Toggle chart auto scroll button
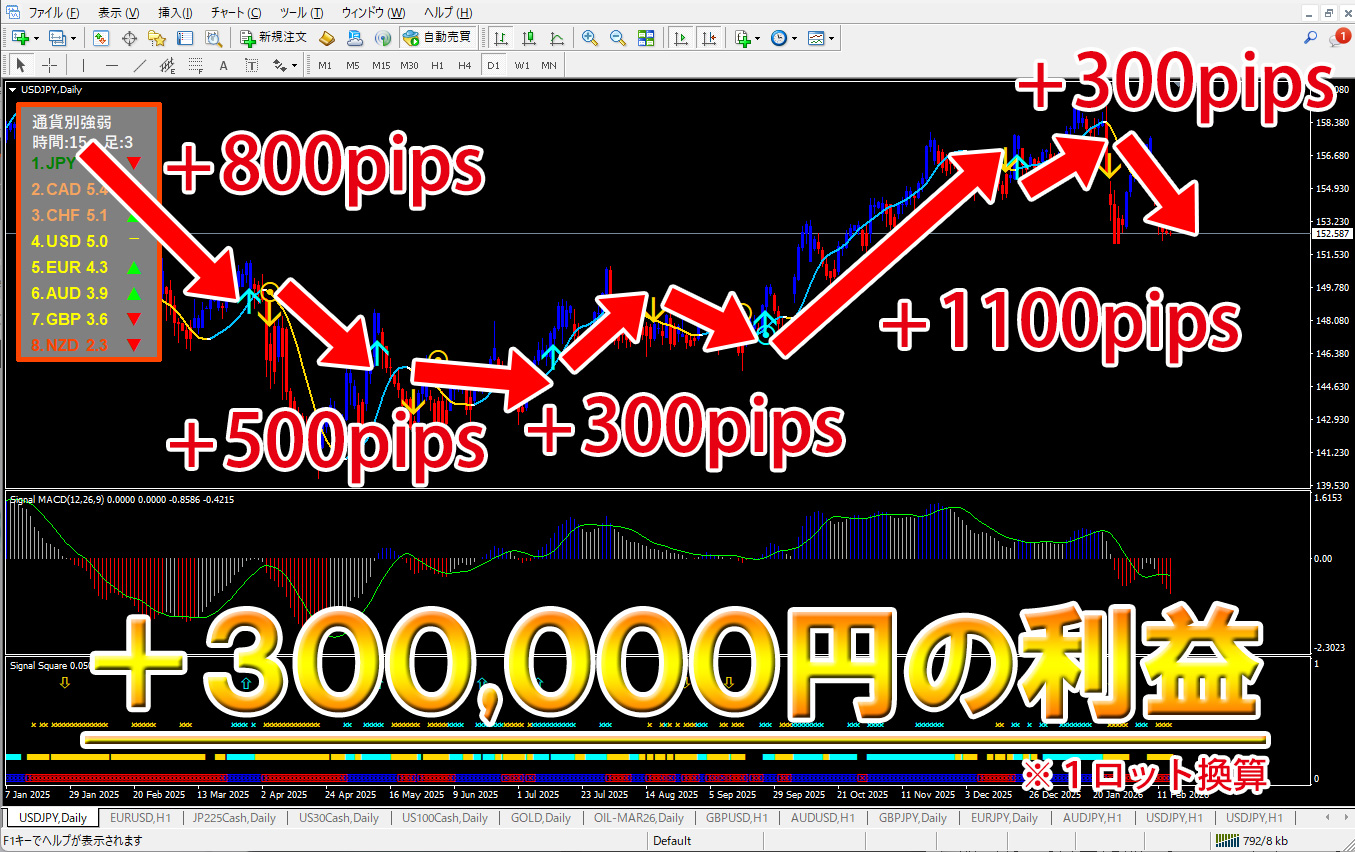 point(681,38)
